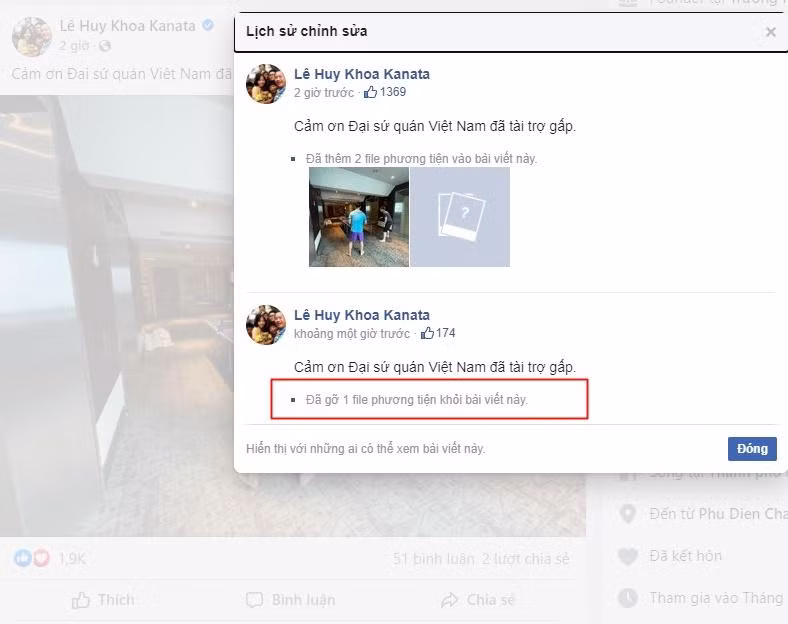The image size is (788, 624).
Task: Click Hiển thị với những ai có thể xem text
Action: click(365, 449)
